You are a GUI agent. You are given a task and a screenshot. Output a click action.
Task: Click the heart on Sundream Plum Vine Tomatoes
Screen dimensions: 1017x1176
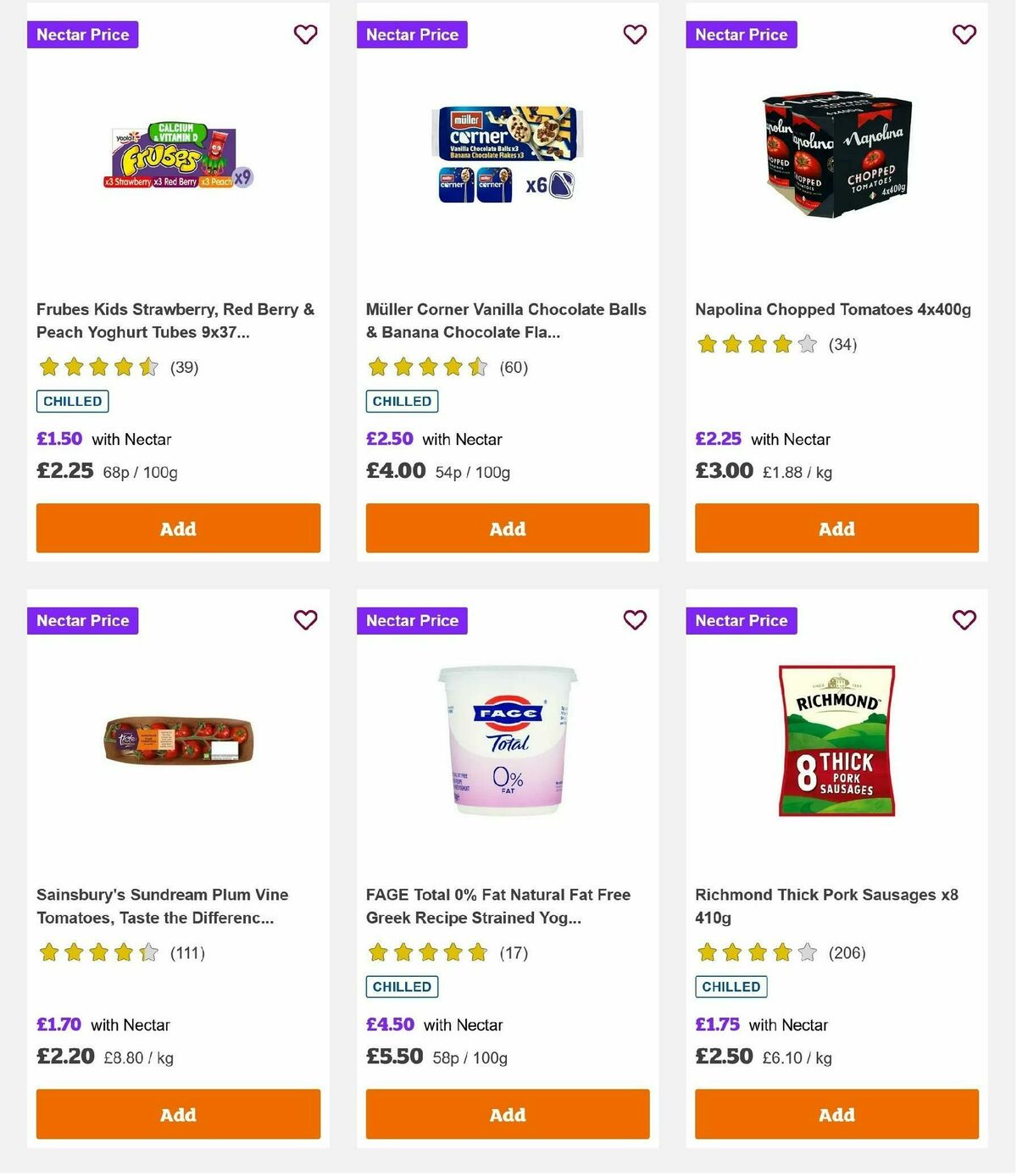click(x=305, y=620)
